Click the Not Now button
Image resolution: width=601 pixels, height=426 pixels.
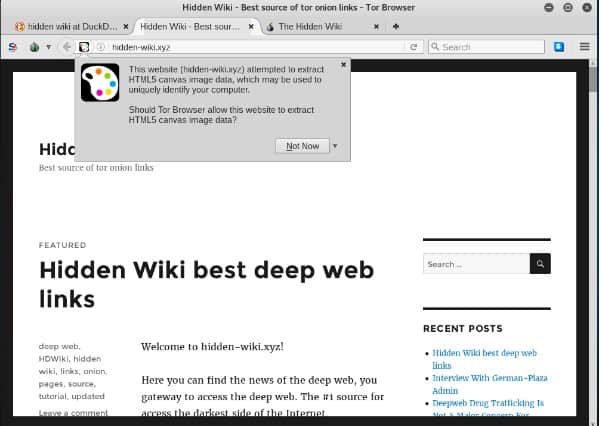[x=302, y=146]
